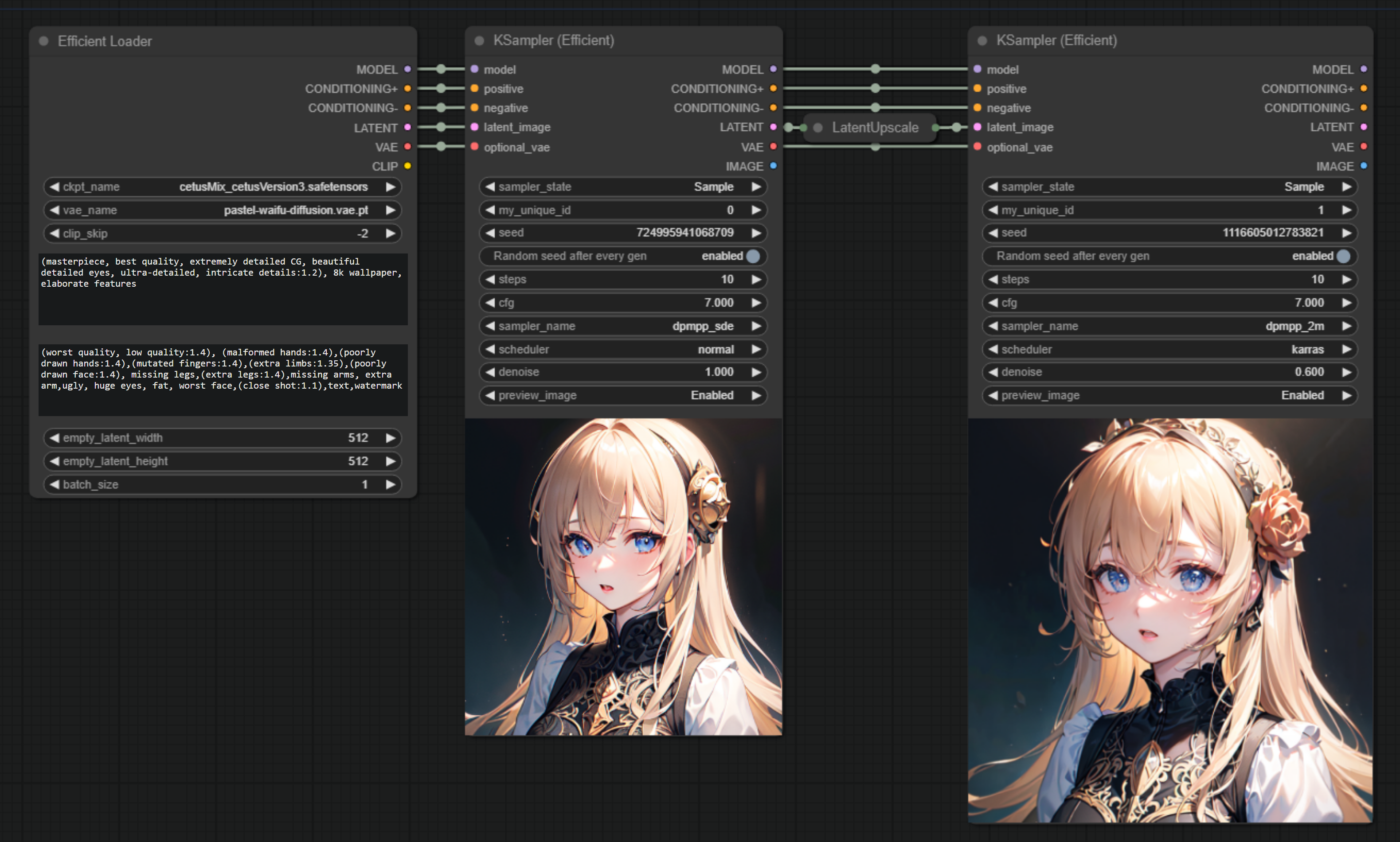Click the CLIP output port on Efficient Loader
Viewport: 1400px width, 842px height.
407,166
